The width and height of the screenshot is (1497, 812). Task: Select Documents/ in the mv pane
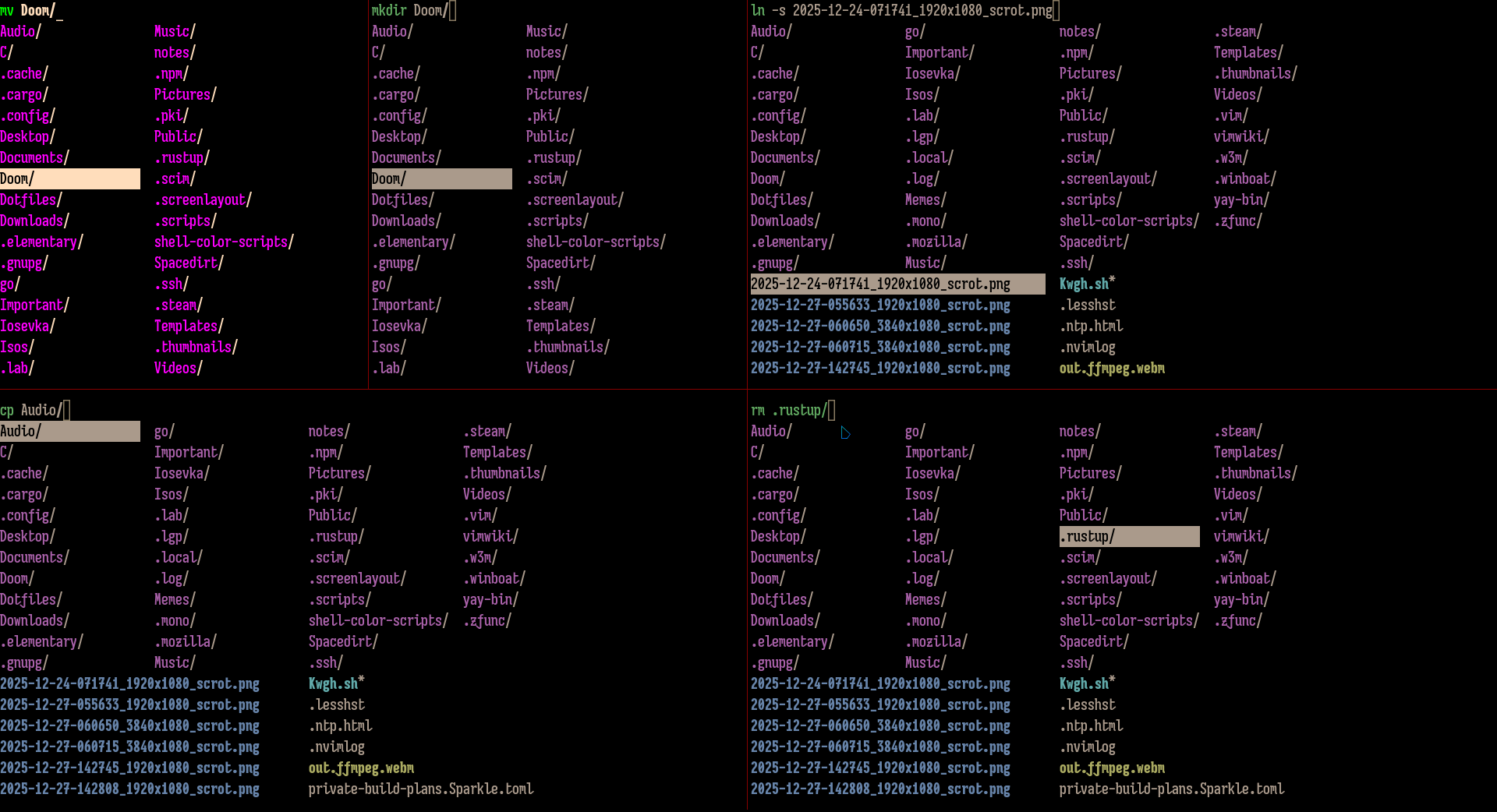(34, 157)
